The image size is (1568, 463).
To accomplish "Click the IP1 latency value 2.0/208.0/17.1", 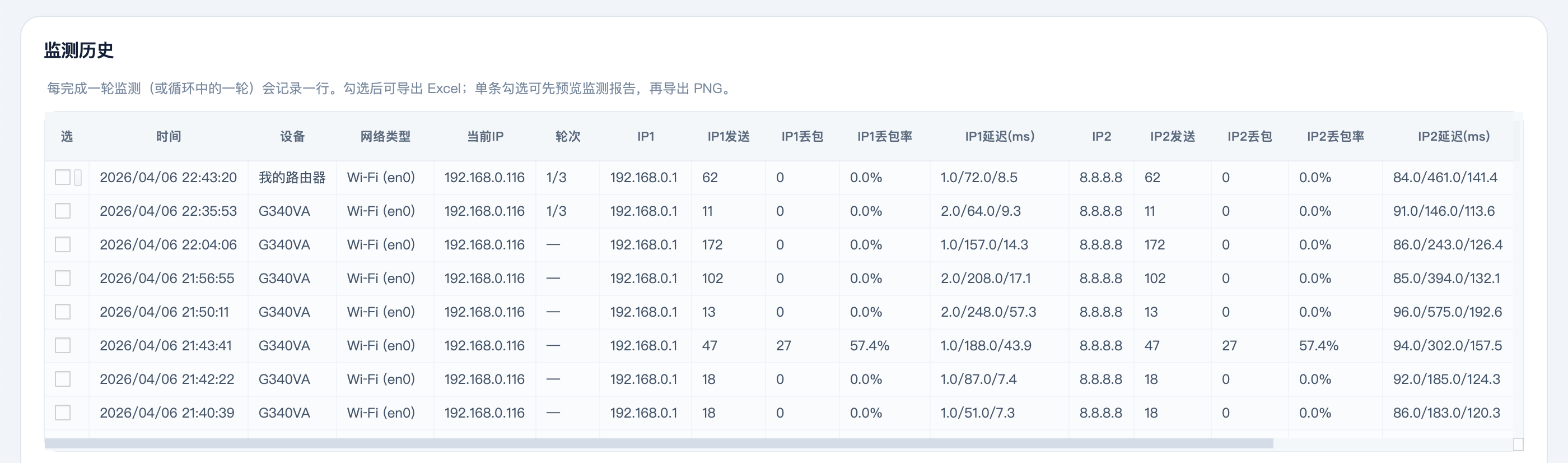I will (x=986, y=278).
